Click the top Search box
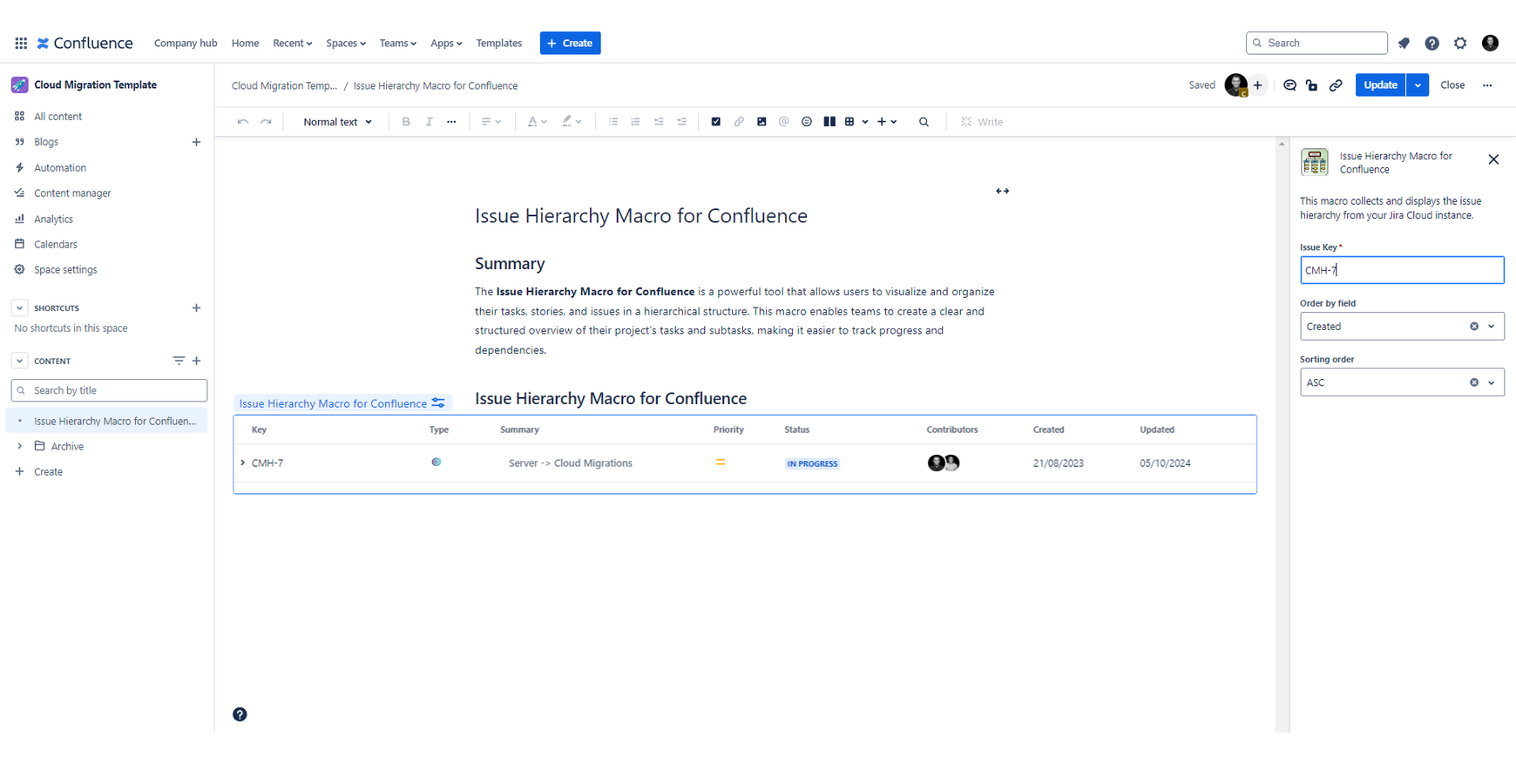 (1316, 43)
